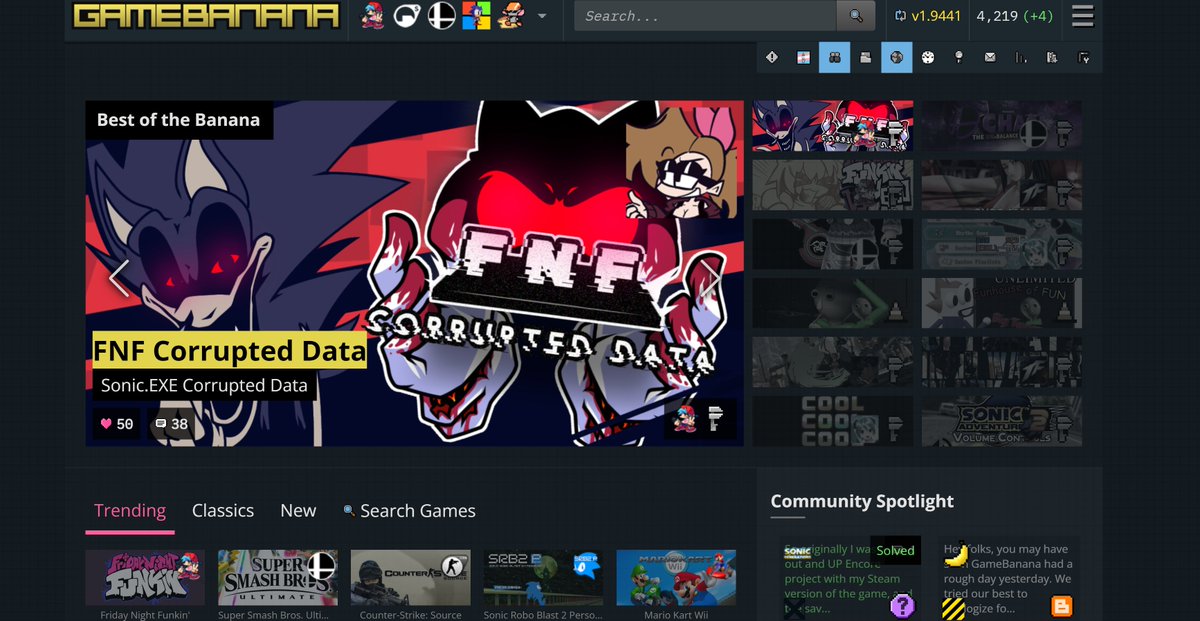View the 4,219 (+4) online counter

click(x=1013, y=16)
